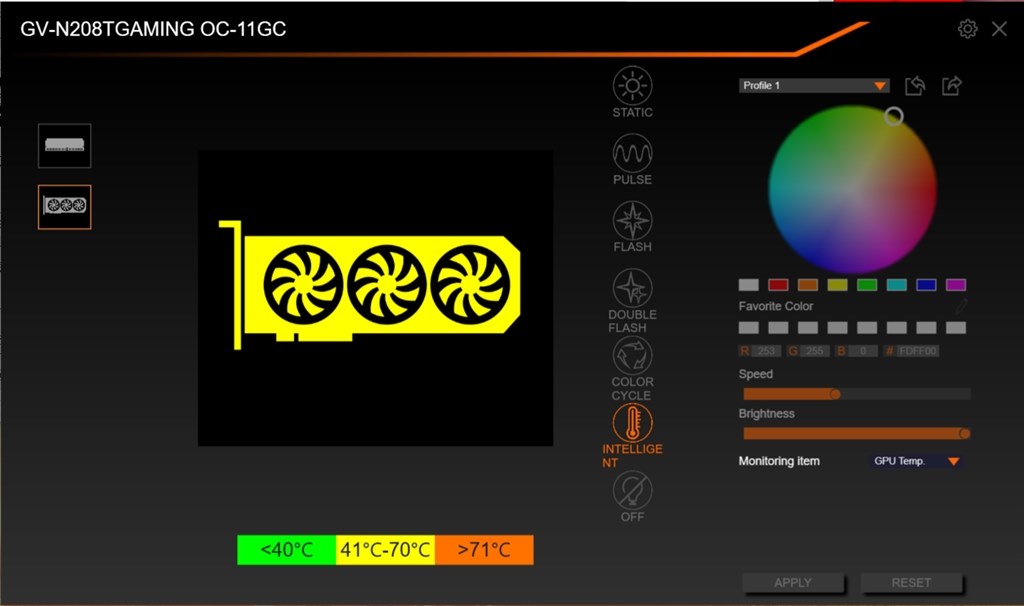Image resolution: width=1024 pixels, height=606 pixels.
Task: Pick the cyan preset color swatch
Action: pyautogui.click(x=897, y=285)
